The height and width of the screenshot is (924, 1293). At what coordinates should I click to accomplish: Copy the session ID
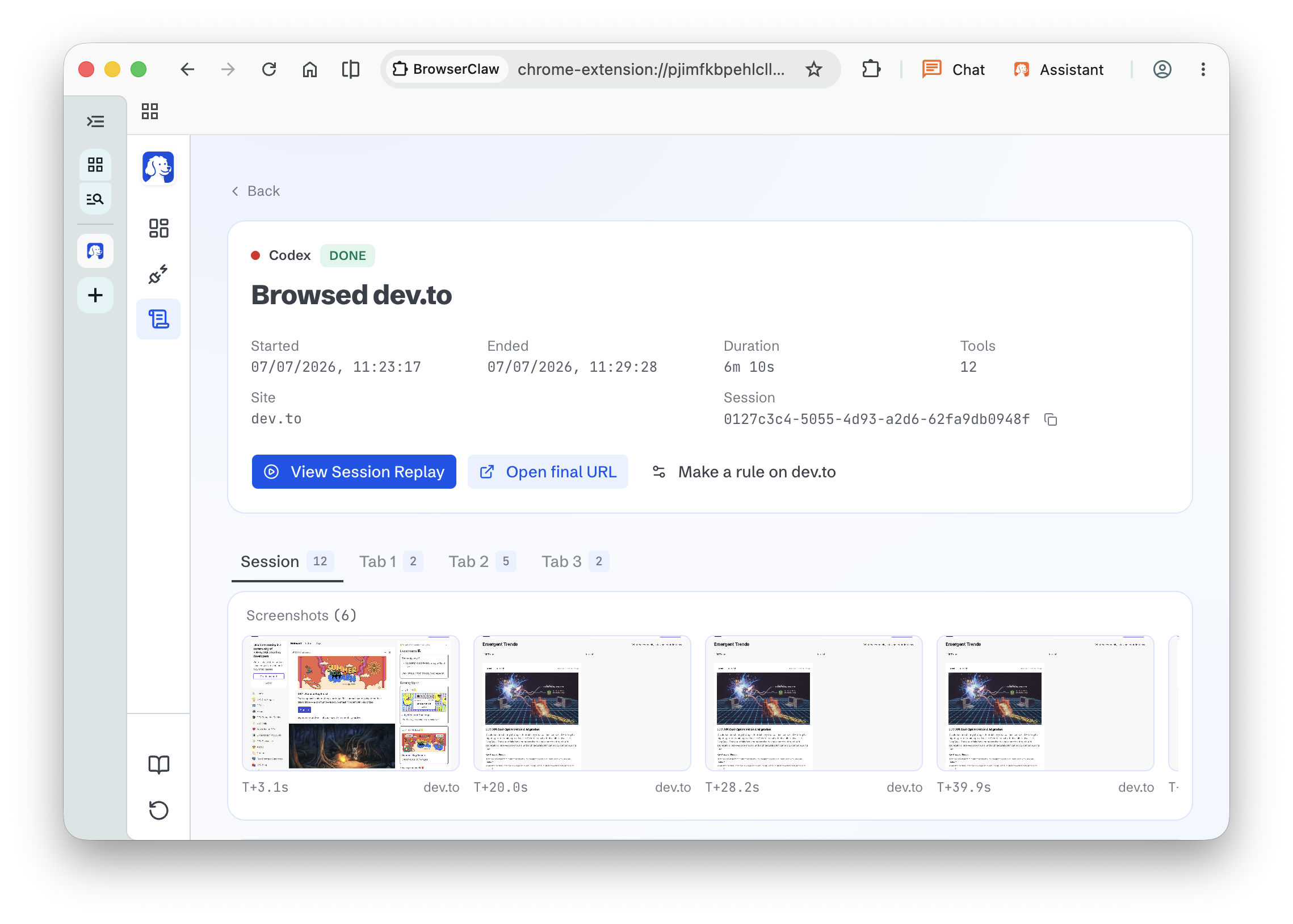(x=1051, y=420)
